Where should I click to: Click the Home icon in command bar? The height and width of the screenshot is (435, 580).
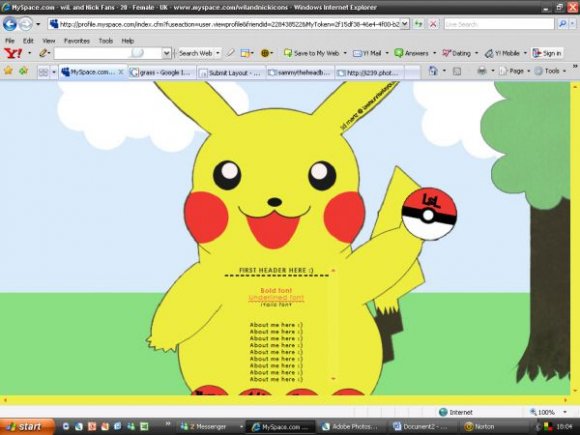coord(433,71)
